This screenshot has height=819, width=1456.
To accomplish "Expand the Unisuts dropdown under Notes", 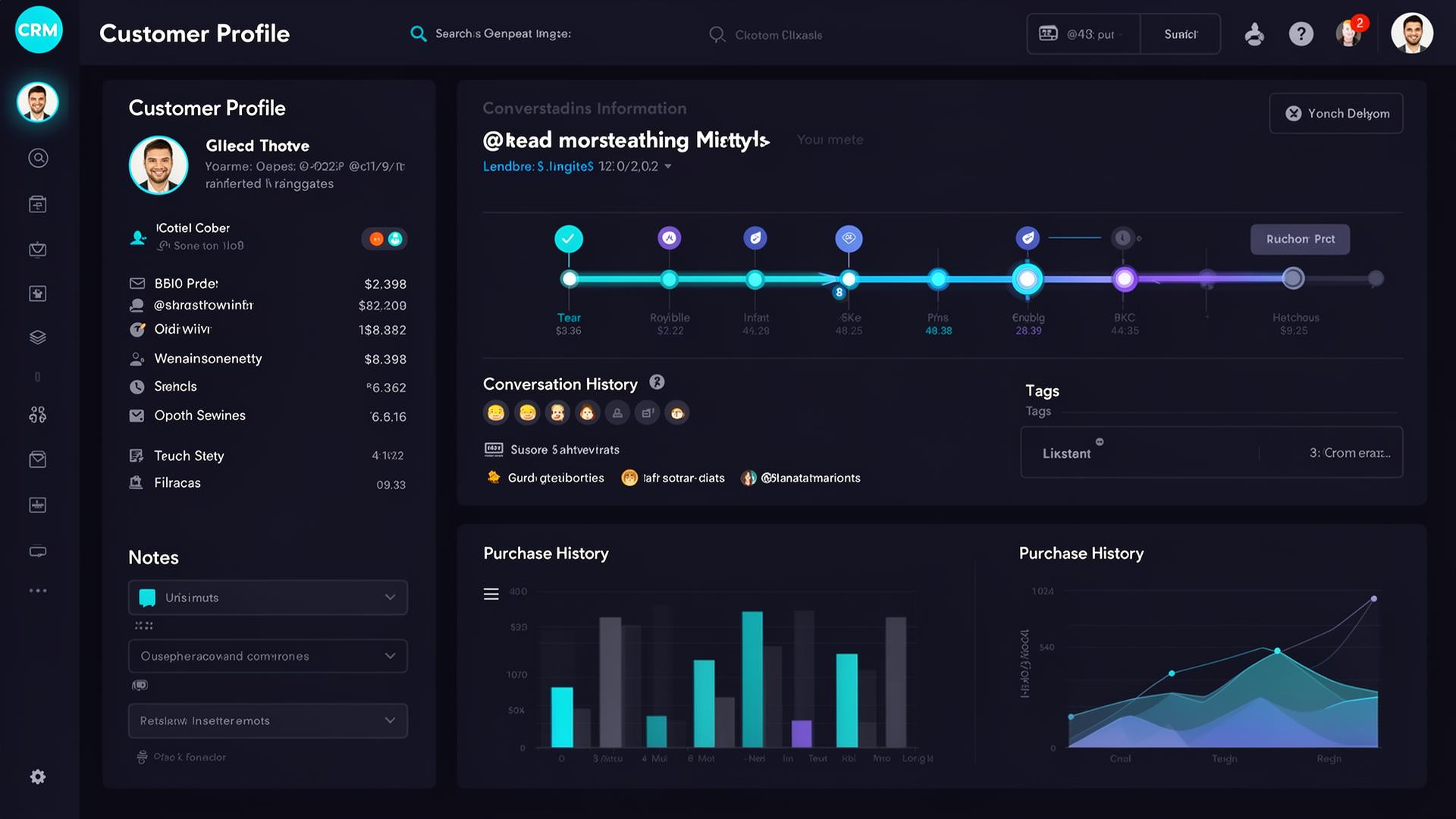I will pos(267,598).
